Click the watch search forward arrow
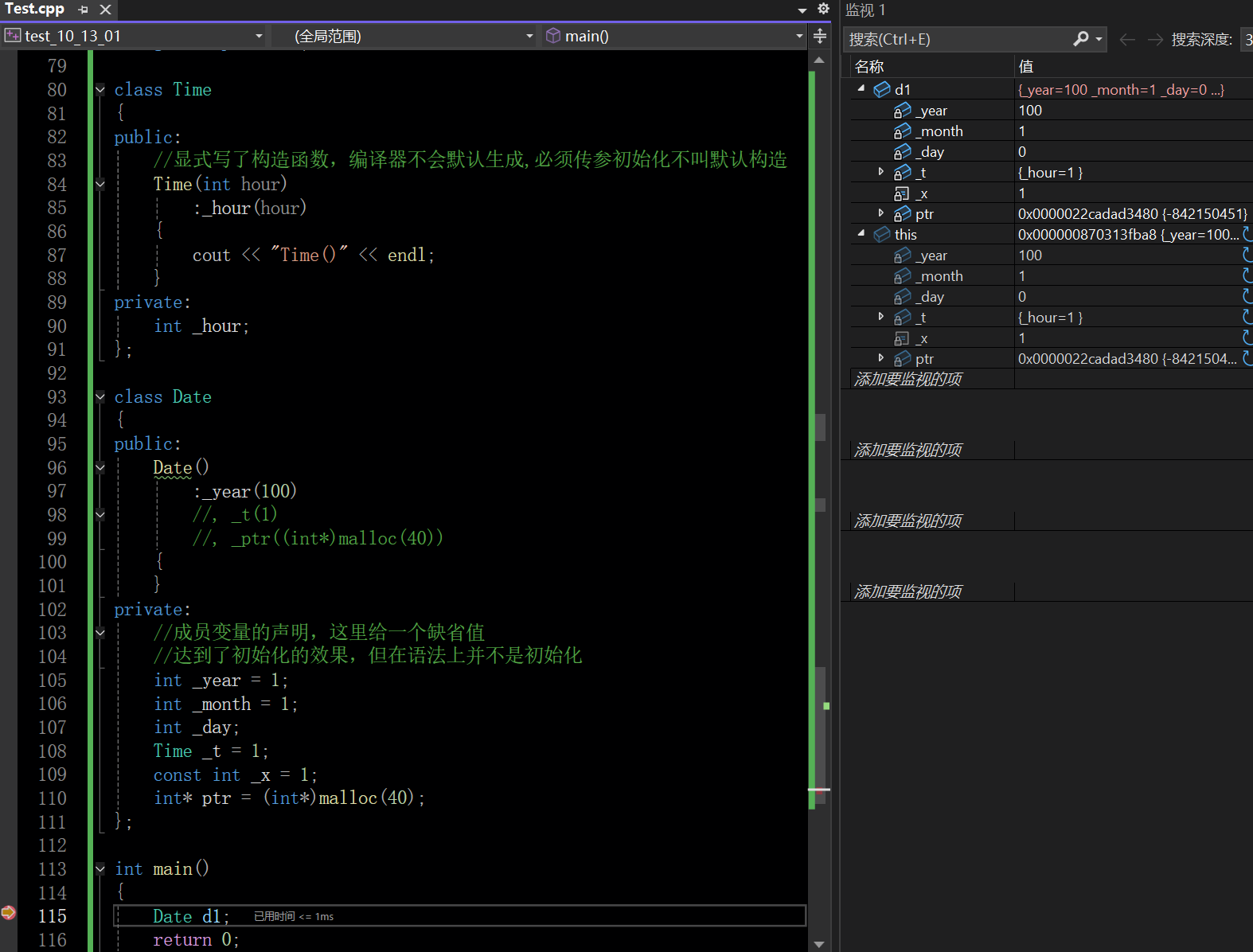The height and width of the screenshot is (952, 1253). (x=1155, y=39)
